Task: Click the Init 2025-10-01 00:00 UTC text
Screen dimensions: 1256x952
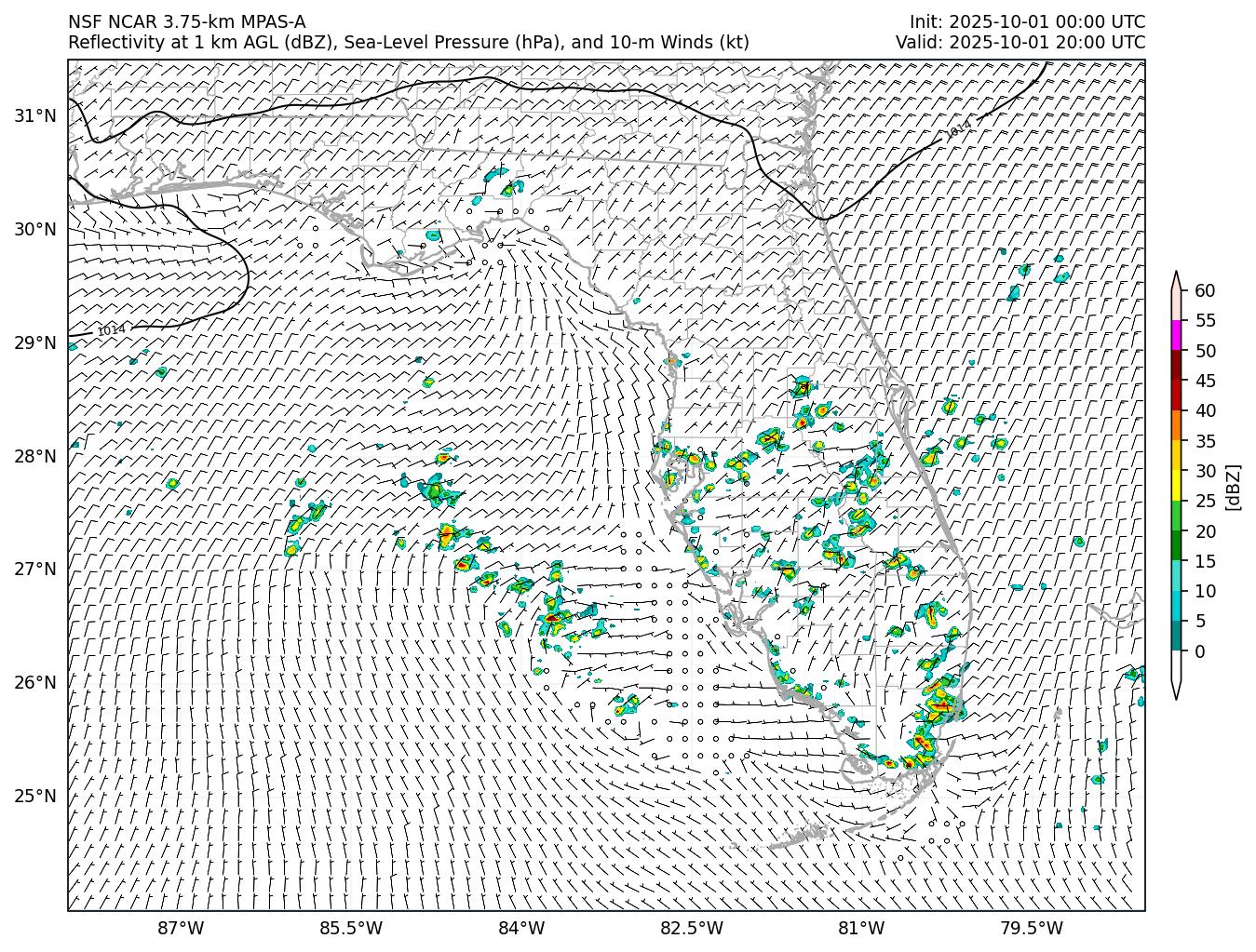Action: (x=1027, y=22)
